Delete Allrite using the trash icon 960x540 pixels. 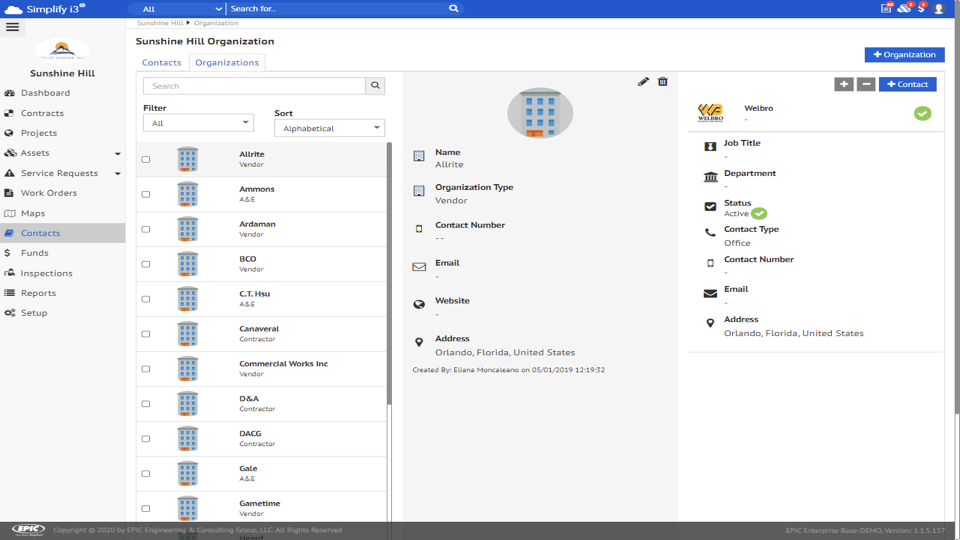pos(662,82)
